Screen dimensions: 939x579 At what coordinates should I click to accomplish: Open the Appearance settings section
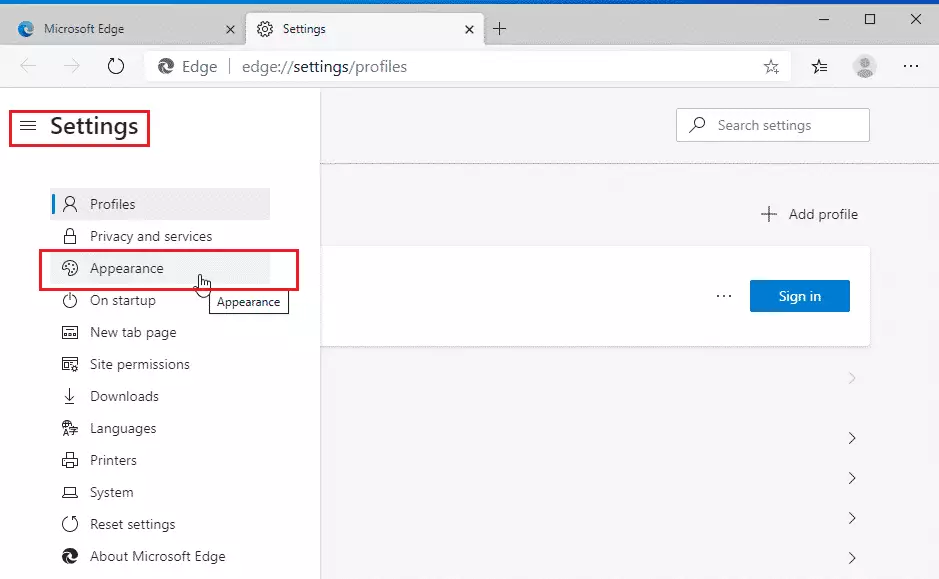(x=160, y=268)
